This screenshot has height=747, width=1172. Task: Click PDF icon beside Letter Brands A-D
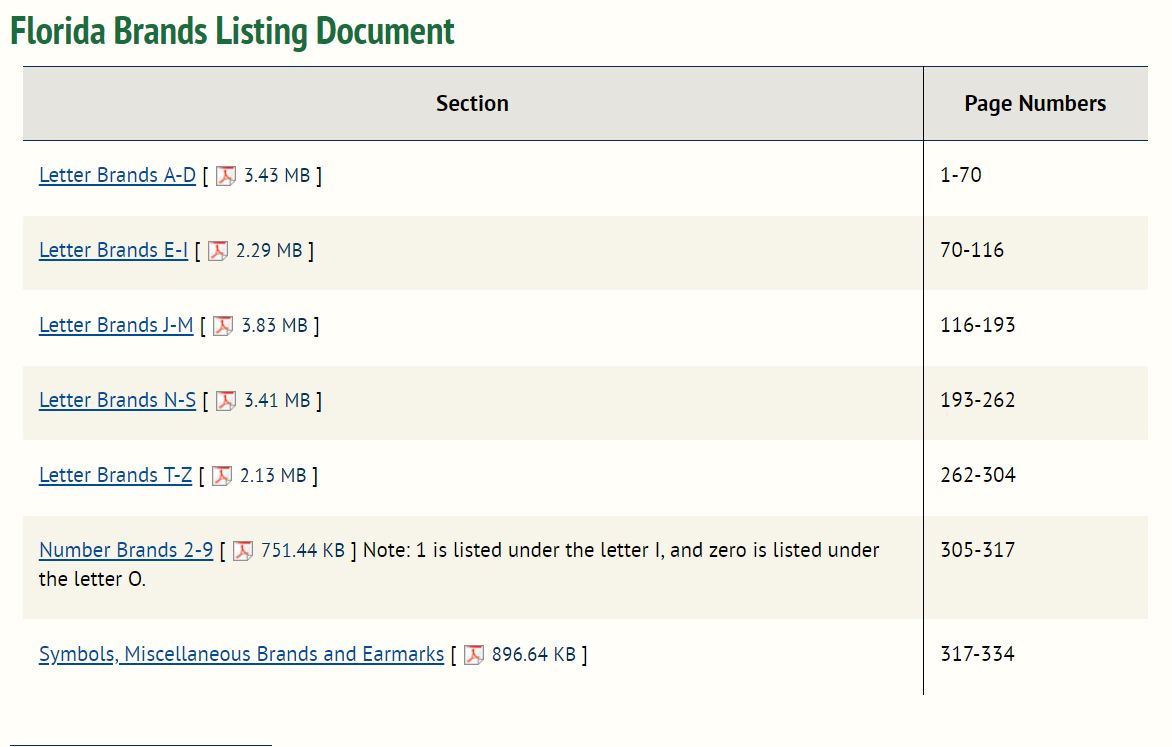tap(226, 176)
